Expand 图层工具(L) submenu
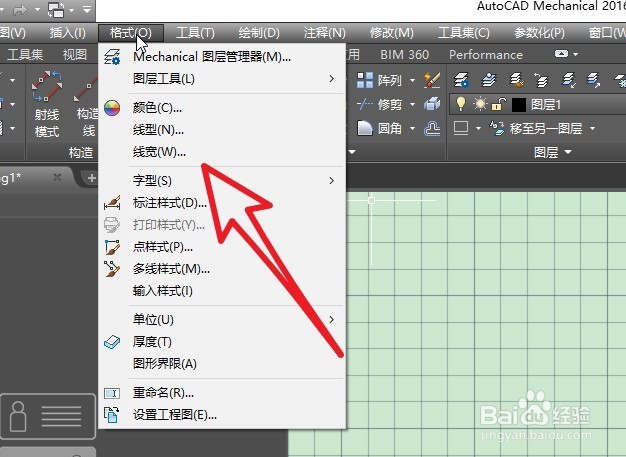The image size is (626, 457). click(222, 79)
